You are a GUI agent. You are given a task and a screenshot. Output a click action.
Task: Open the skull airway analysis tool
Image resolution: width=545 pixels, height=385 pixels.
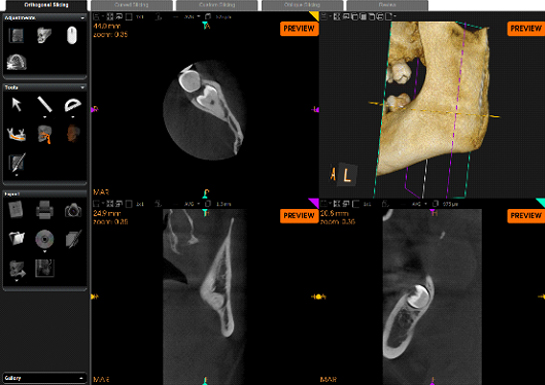tap(44, 134)
